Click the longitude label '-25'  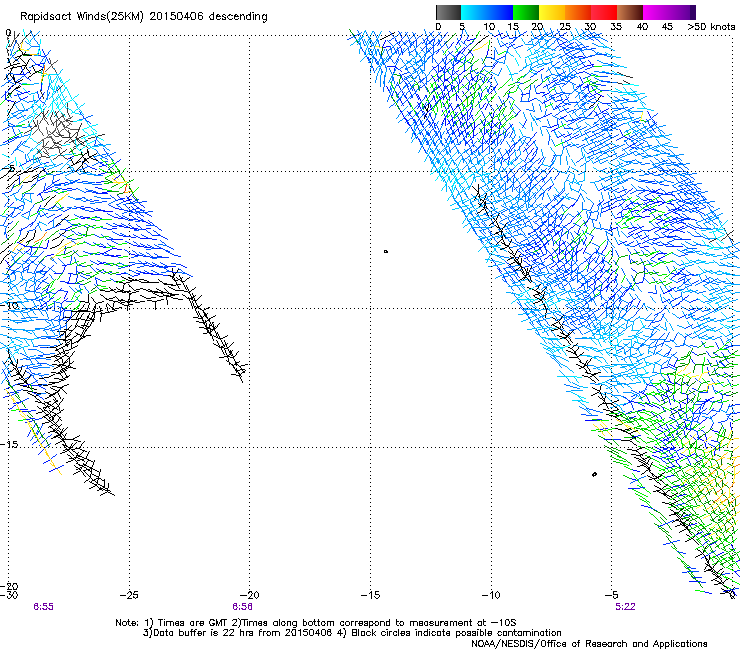coord(129,595)
